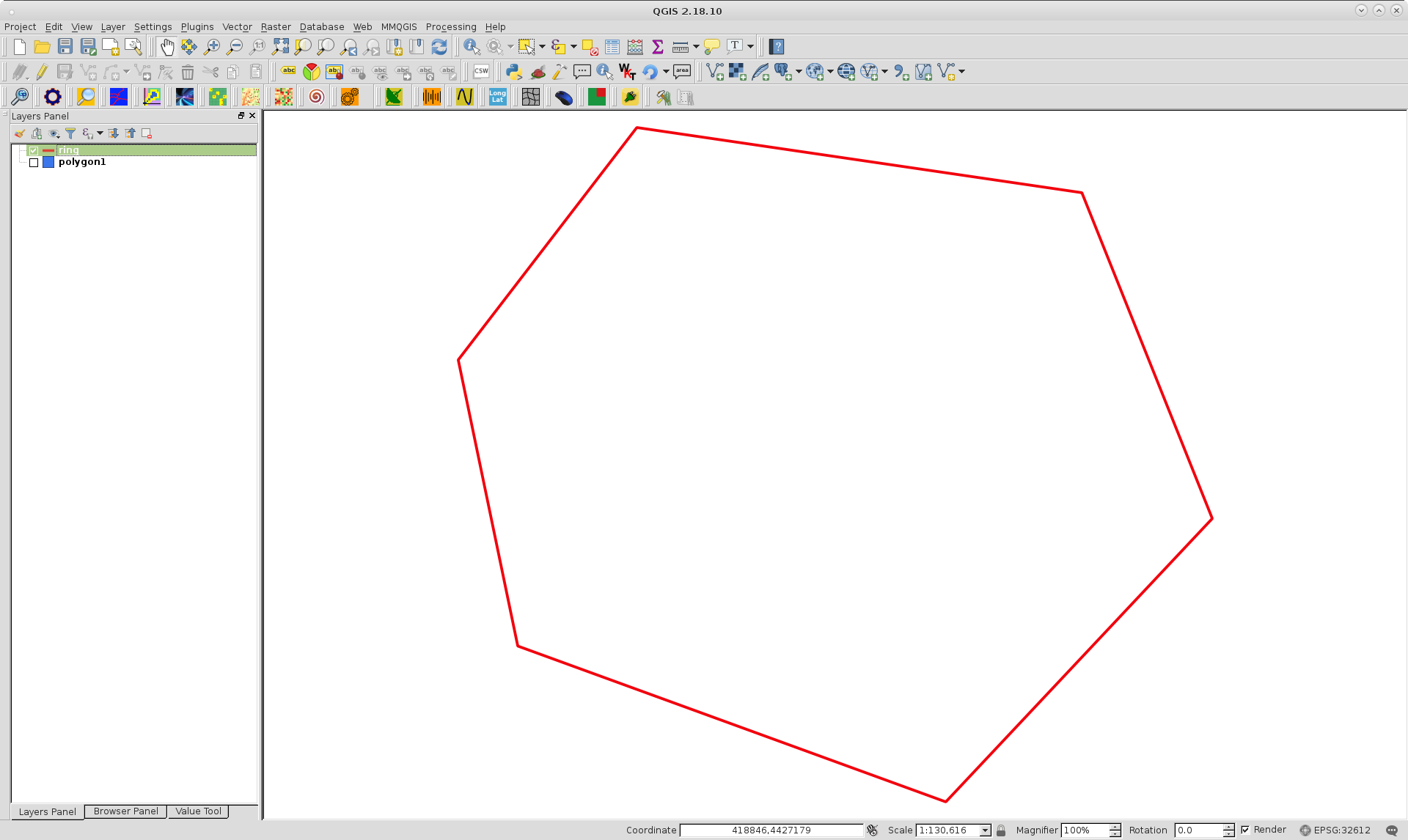The height and width of the screenshot is (840, 1408).
Task: Remove selected layer in Layers Panel toolbar
Action: pyautogui.click(x=147, y=133)
